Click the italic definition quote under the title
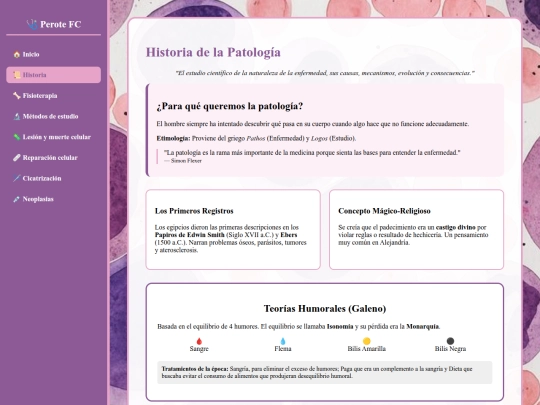Image resolution: width=540 pixels, height=405 pixels. [325, 73]
